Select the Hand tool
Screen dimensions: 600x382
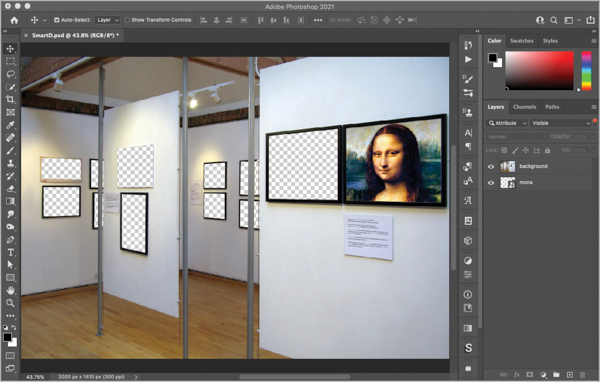[x=10, y=290]
